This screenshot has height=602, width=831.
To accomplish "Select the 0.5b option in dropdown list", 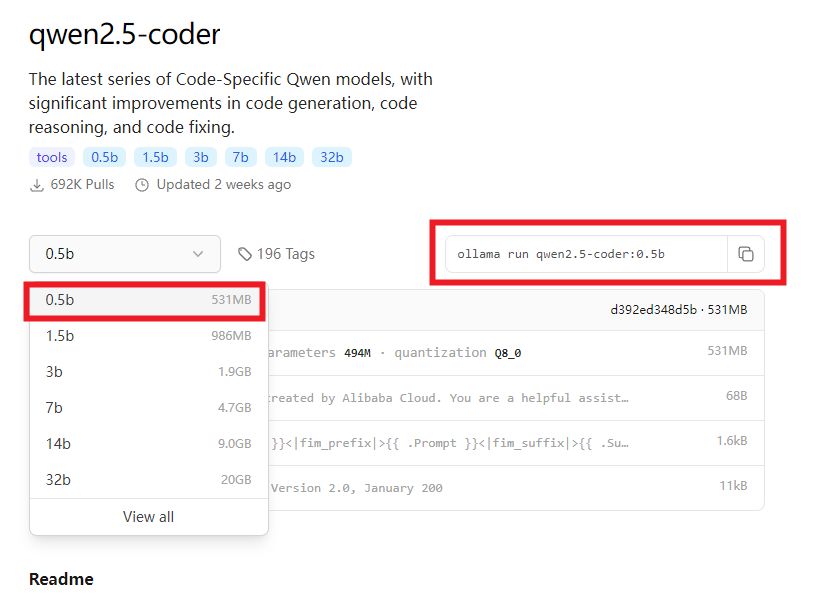I will (148, 300).
